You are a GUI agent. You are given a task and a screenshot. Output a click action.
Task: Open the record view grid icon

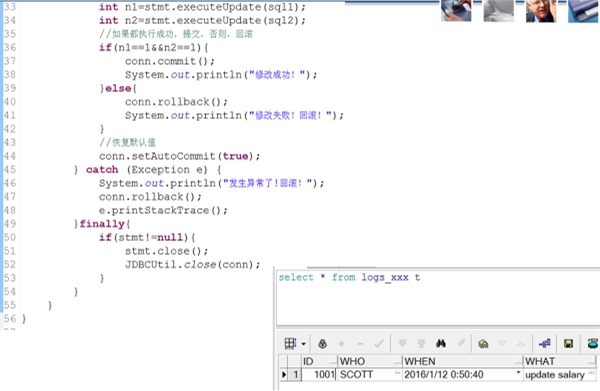click(290, 344)
